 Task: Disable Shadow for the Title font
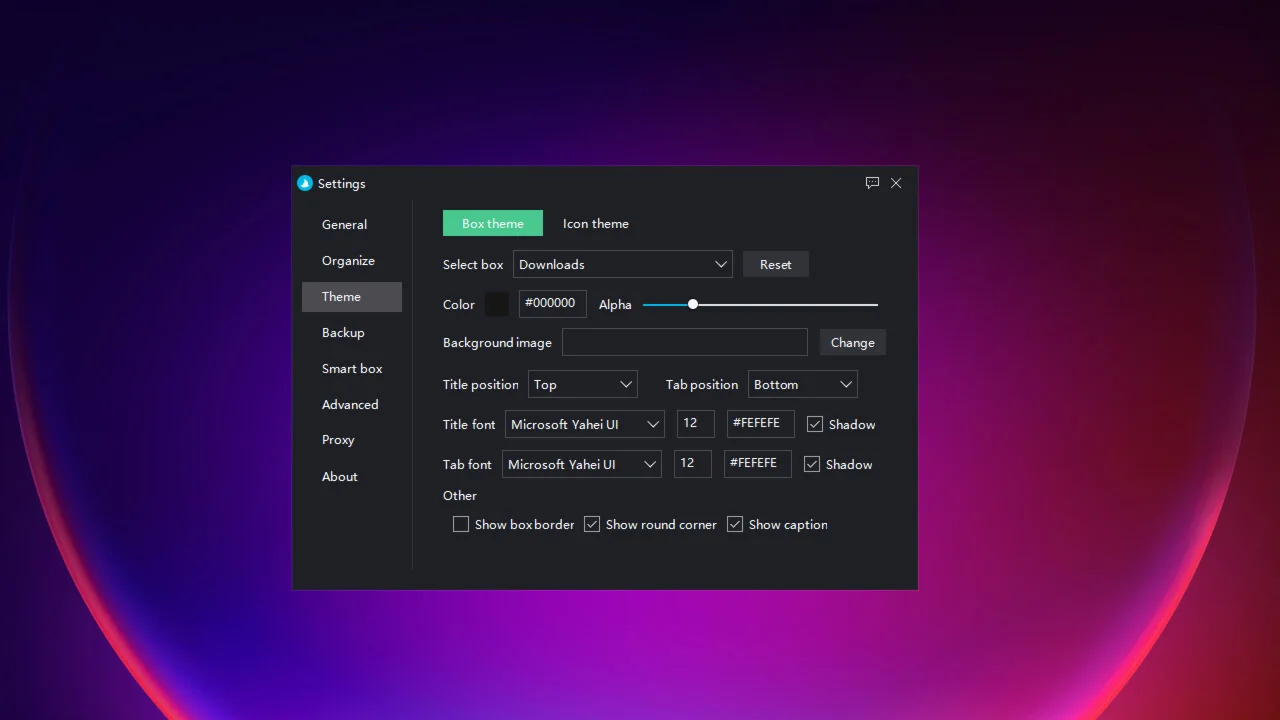815,424
